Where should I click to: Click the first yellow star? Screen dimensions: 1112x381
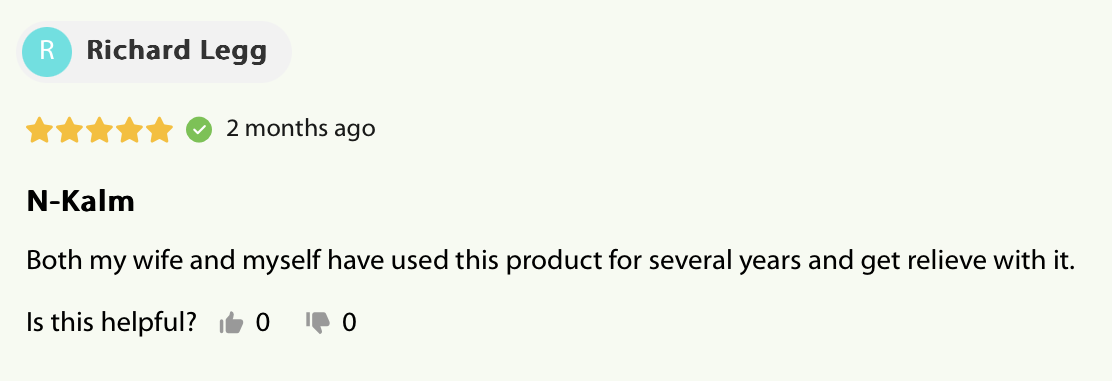pyautogui.click(x=40, y=130)
